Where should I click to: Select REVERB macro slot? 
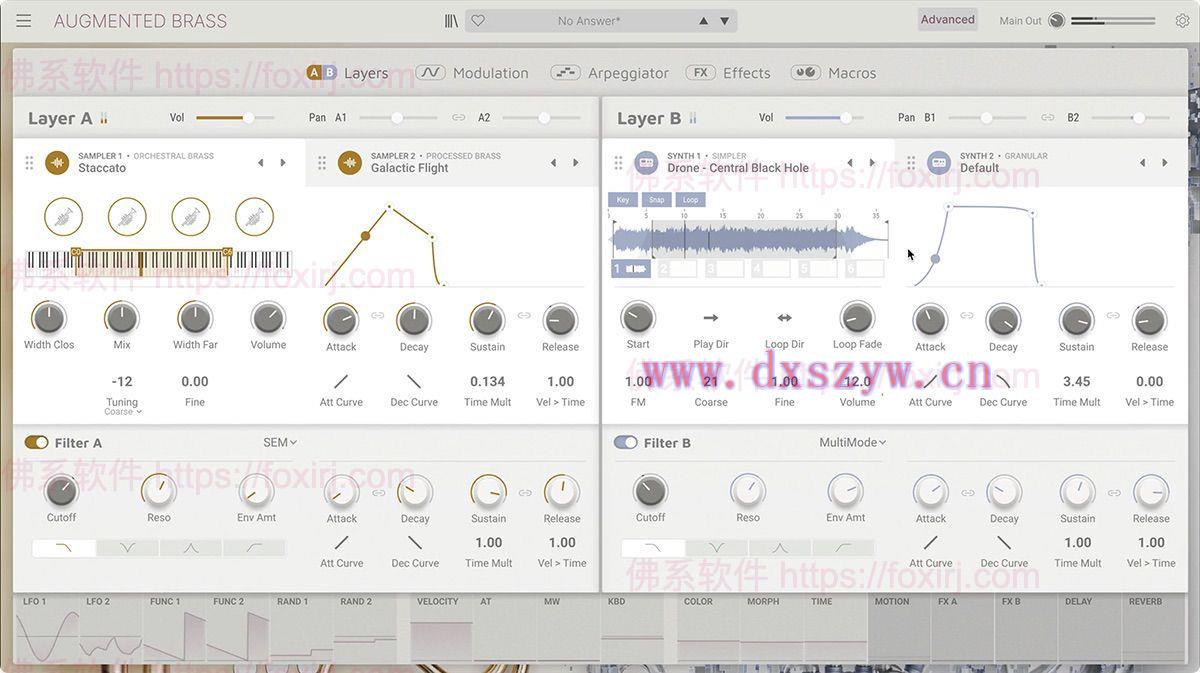[1152, 629]
